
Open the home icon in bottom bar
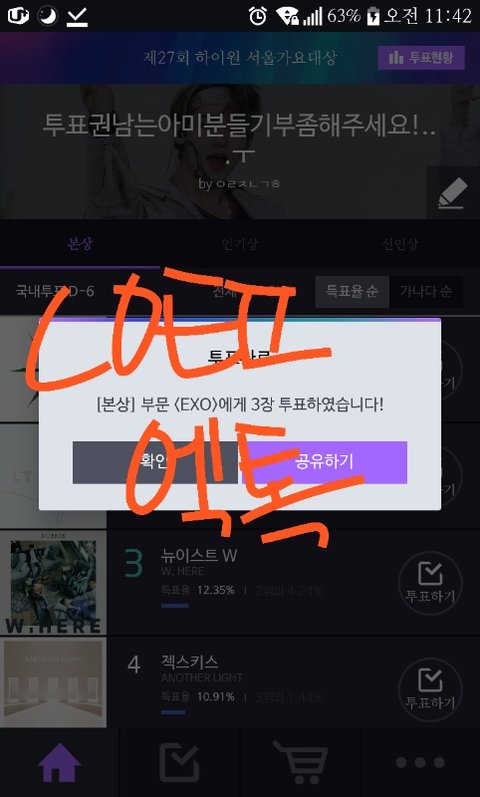coord(59,762)
